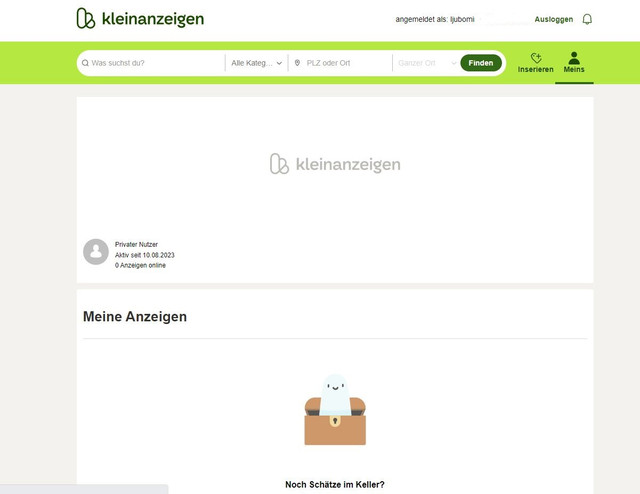This screenshot has height=494, width=640.
Task: Click the grey user avatar
Action: pos(96,251)
